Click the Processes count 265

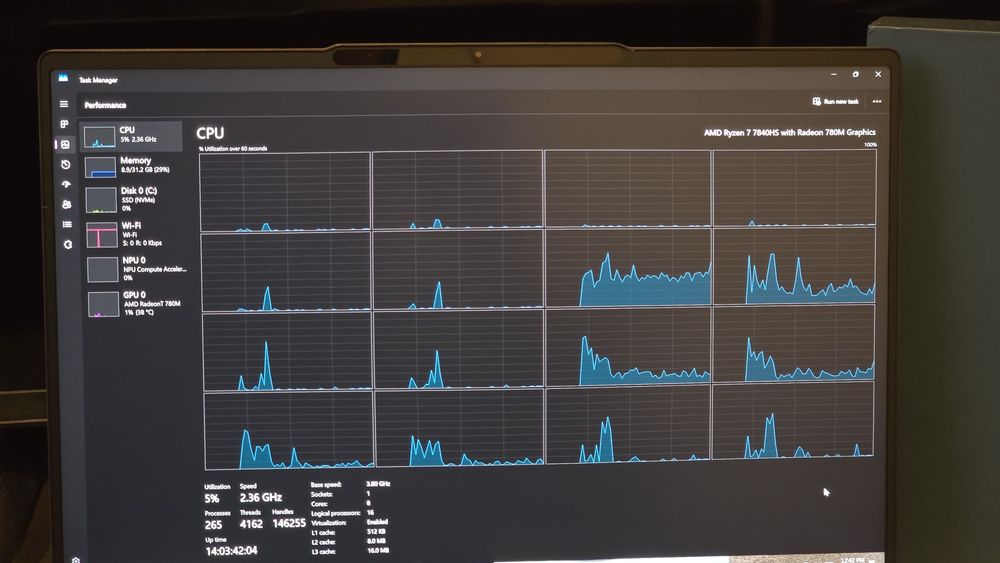point(214,525)
